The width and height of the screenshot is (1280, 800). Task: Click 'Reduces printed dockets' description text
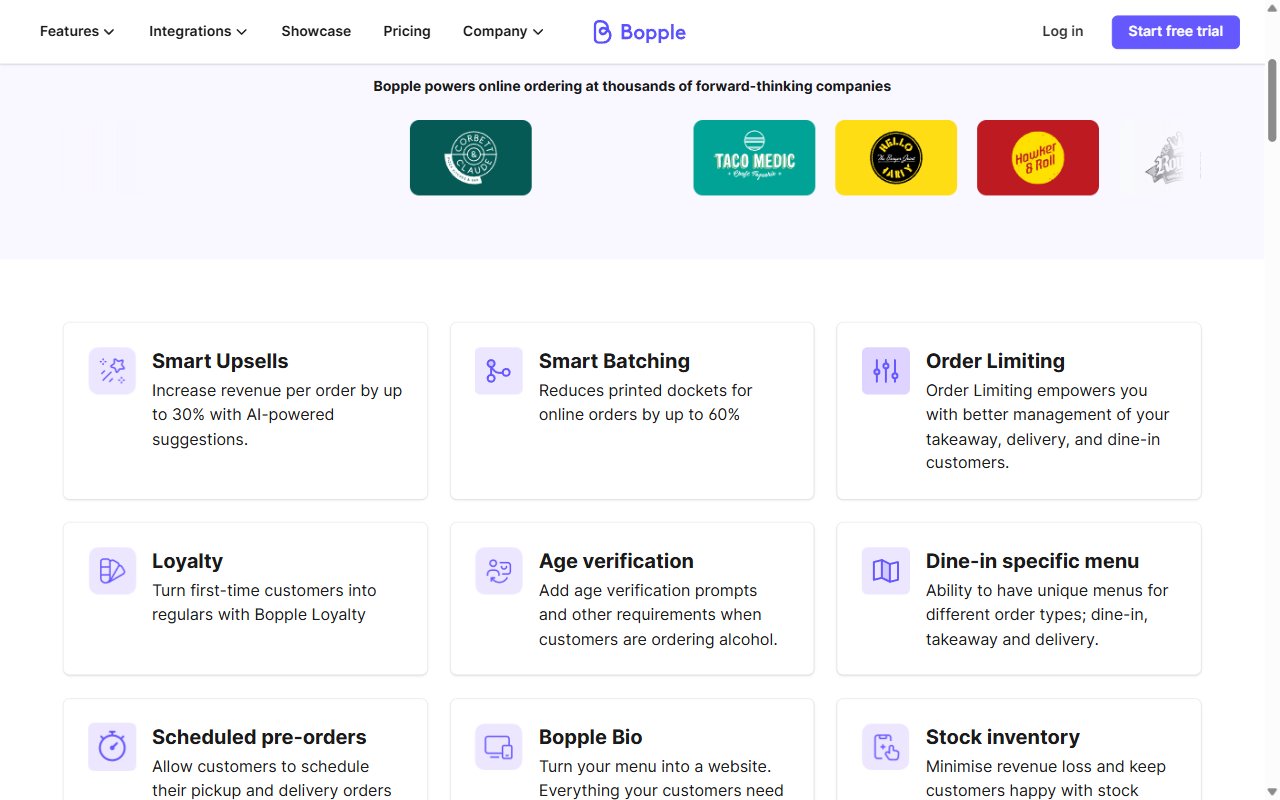645,402
